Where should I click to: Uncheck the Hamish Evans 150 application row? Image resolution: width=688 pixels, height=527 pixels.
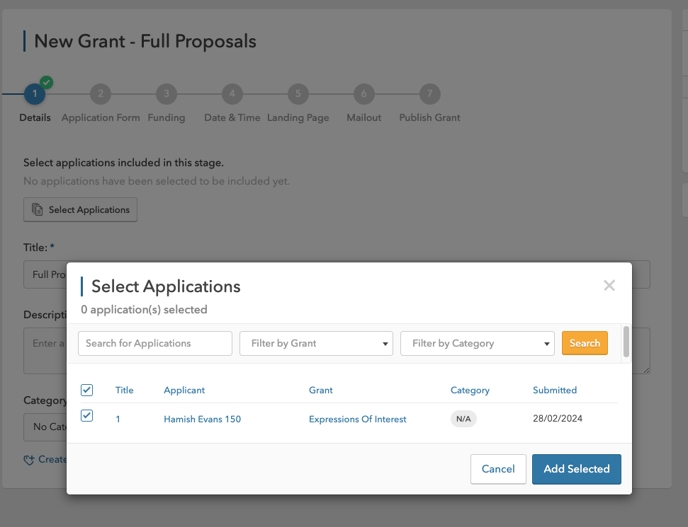pos(87,416)
